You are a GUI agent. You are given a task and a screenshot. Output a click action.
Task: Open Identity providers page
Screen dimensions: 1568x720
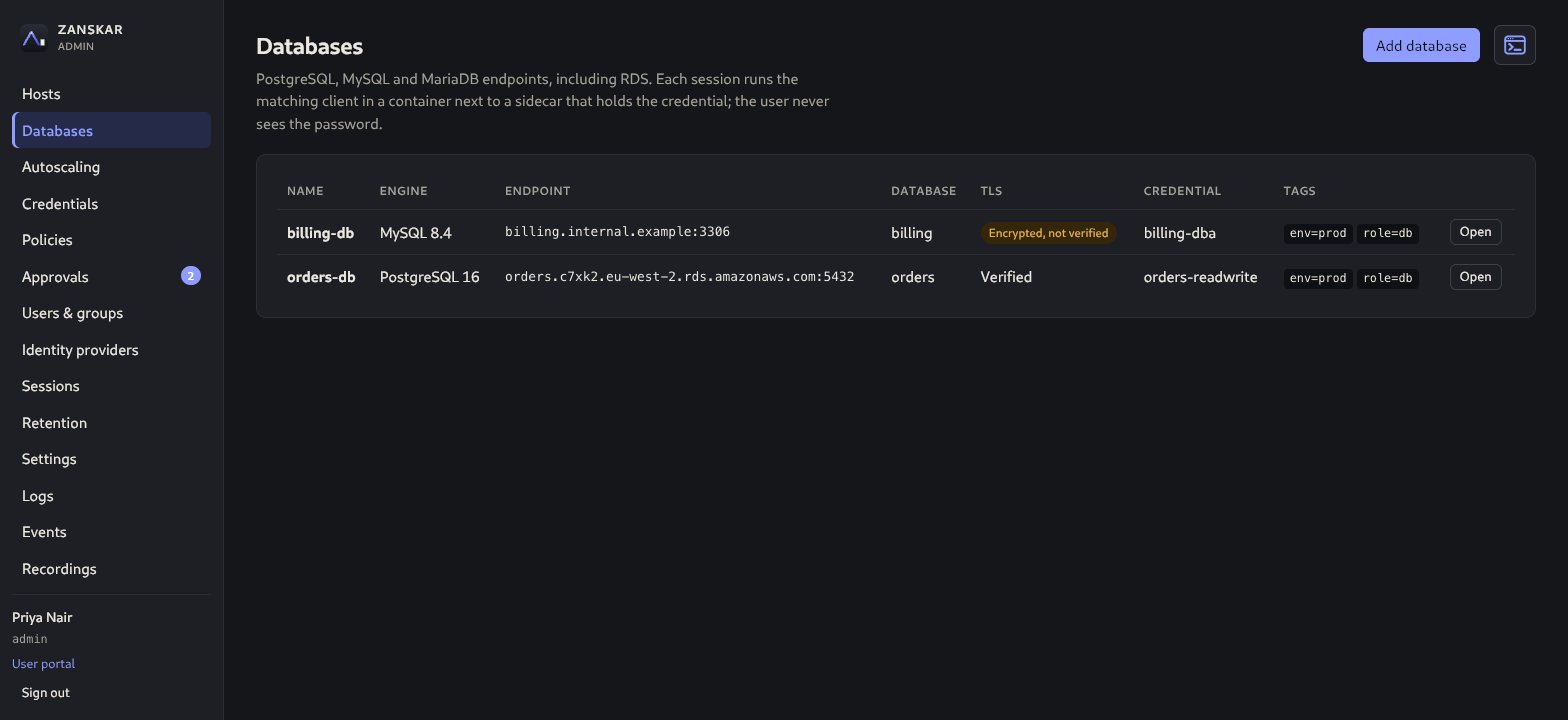(x=111, y=349)
